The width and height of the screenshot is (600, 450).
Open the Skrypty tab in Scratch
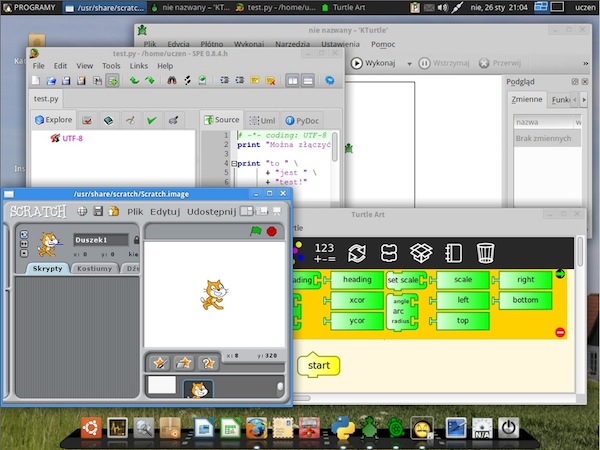tap(47, 269)
